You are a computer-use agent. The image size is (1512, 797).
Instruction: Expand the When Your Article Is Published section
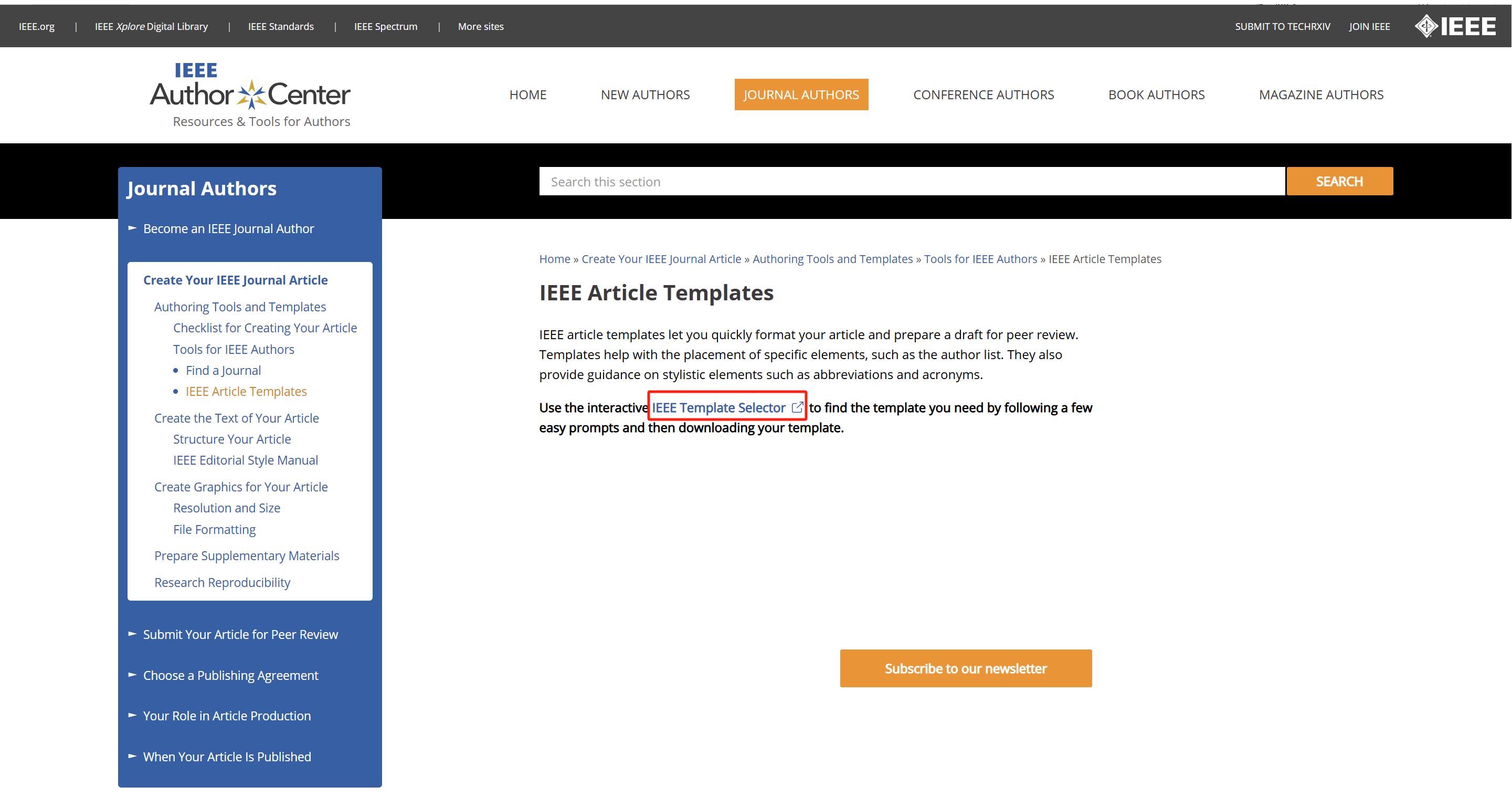coord(227,757)
